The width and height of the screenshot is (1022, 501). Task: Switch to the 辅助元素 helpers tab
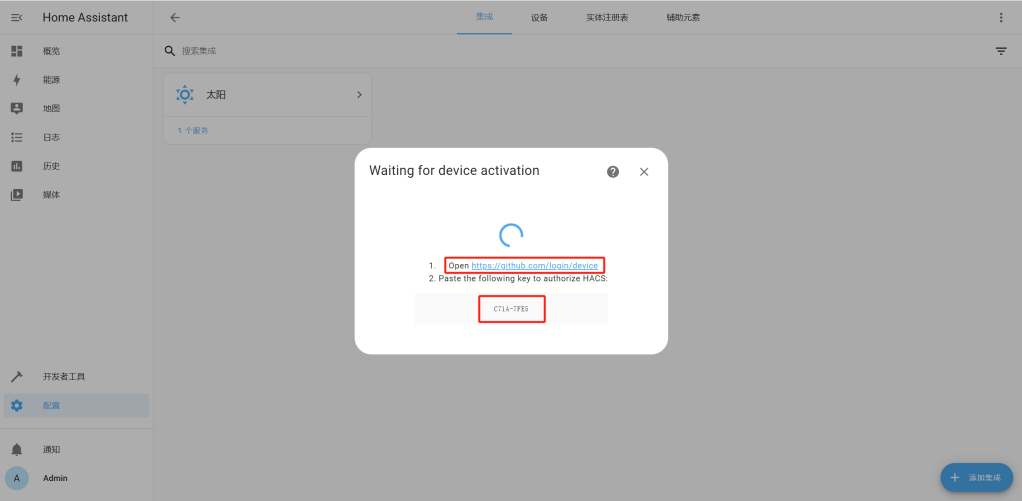pos(683,18)
